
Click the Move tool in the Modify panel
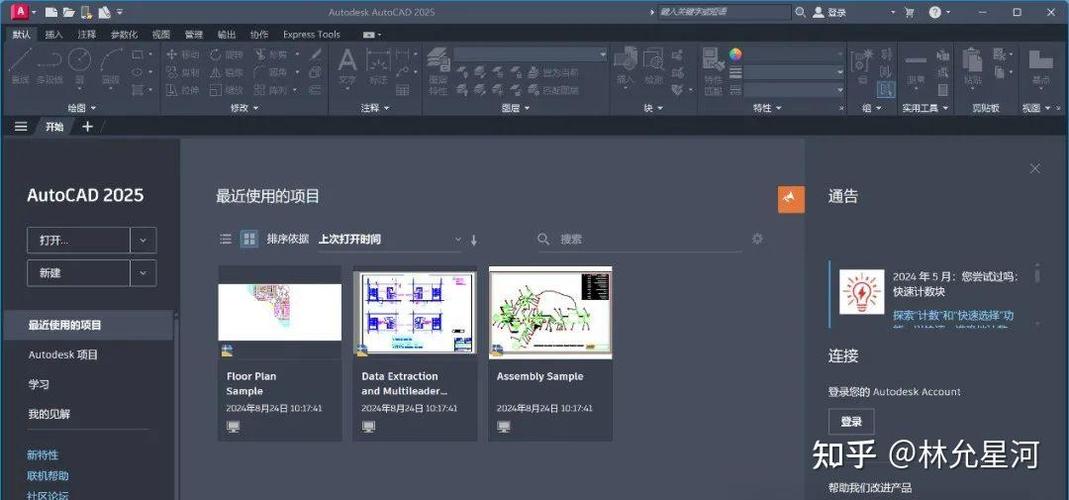coord(182,55)
